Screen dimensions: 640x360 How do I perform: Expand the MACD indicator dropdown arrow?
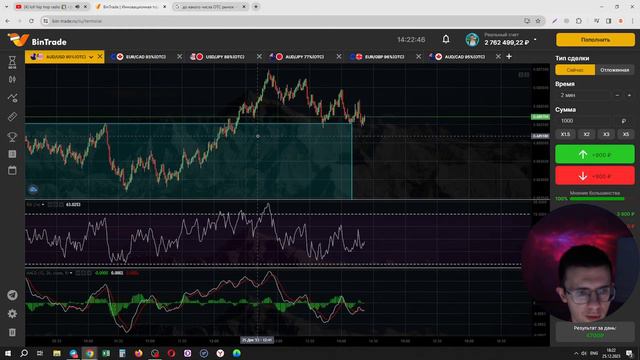click(71, 273)
